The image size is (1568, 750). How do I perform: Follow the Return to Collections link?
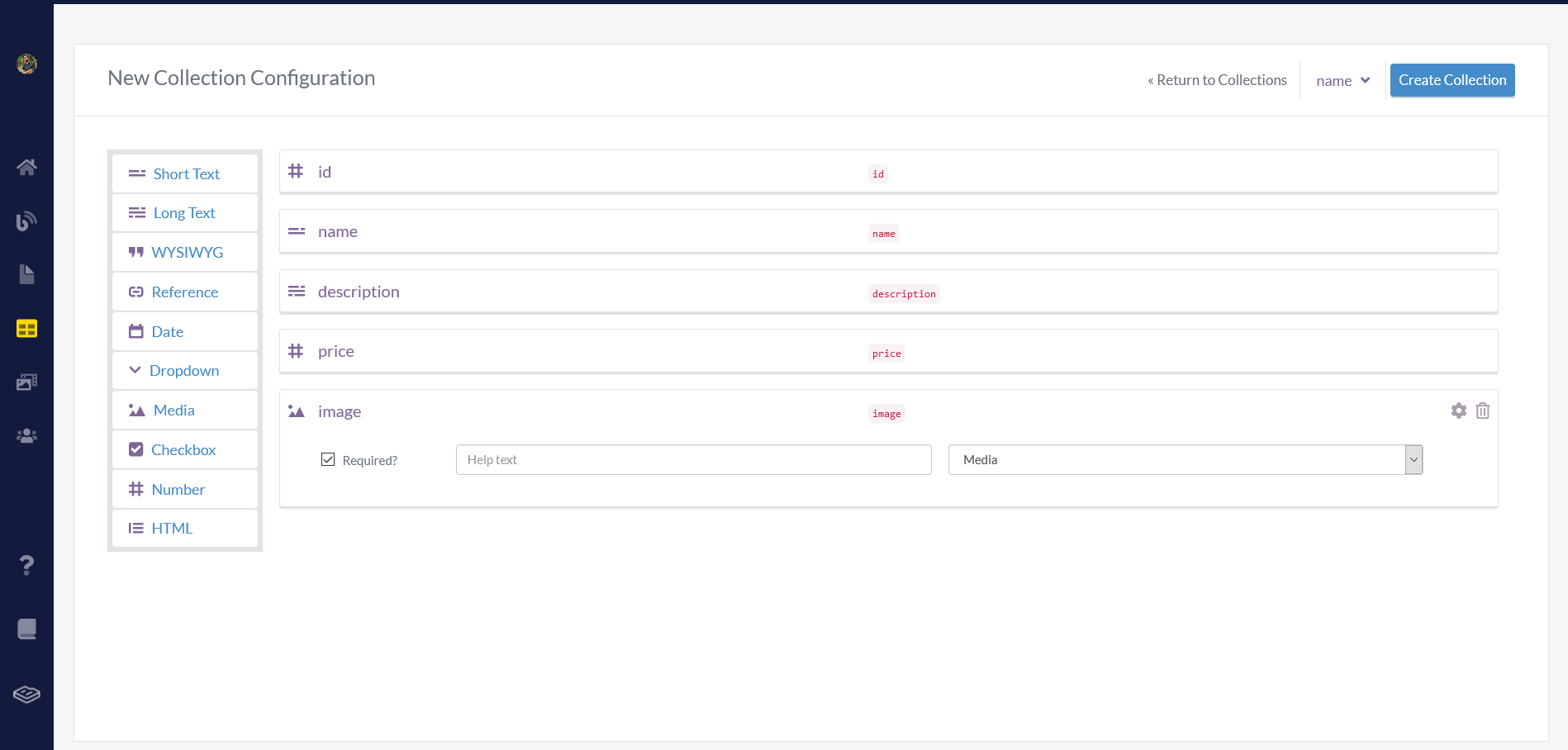coord(1217,80)
